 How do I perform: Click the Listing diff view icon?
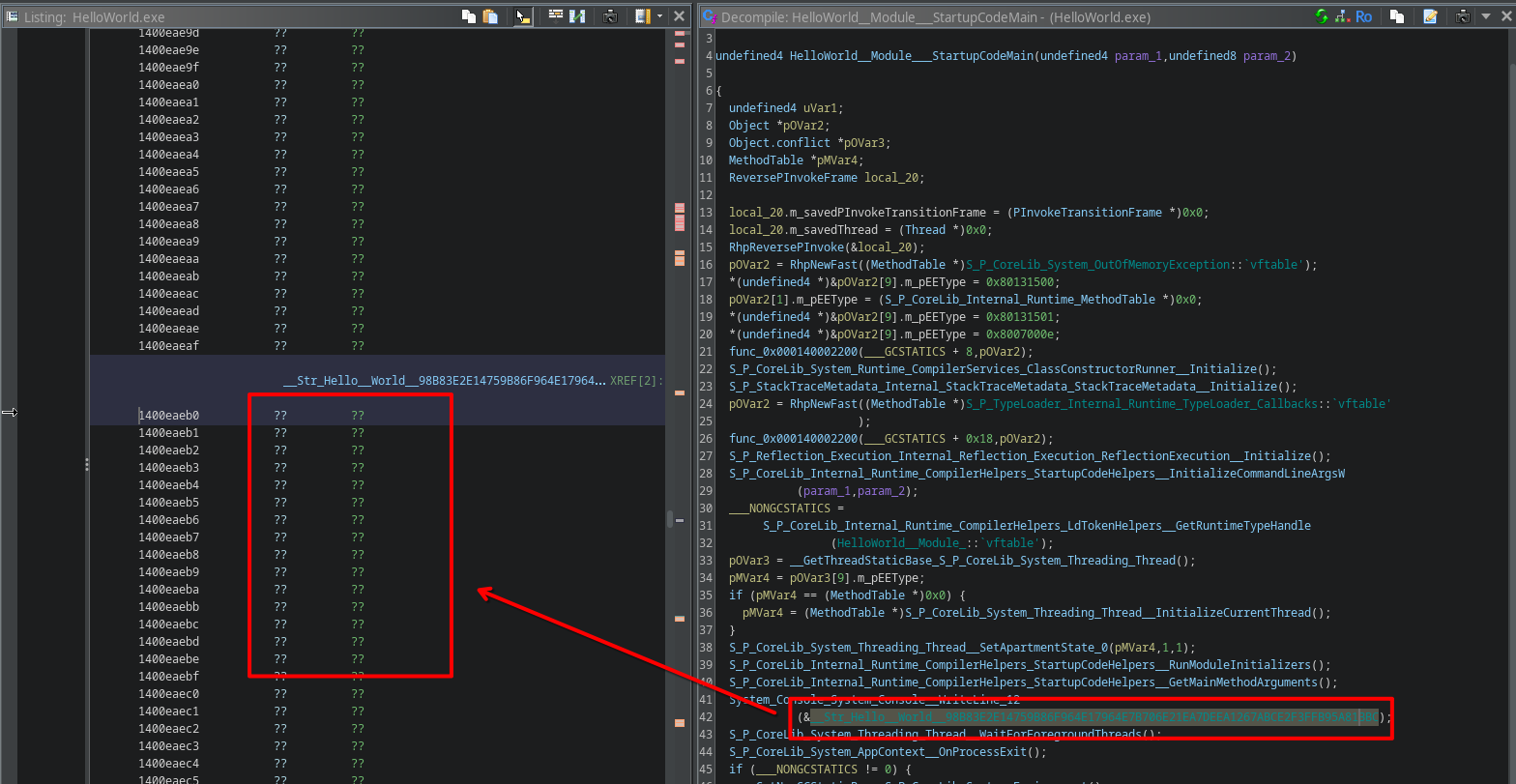(x=577, y=16)
